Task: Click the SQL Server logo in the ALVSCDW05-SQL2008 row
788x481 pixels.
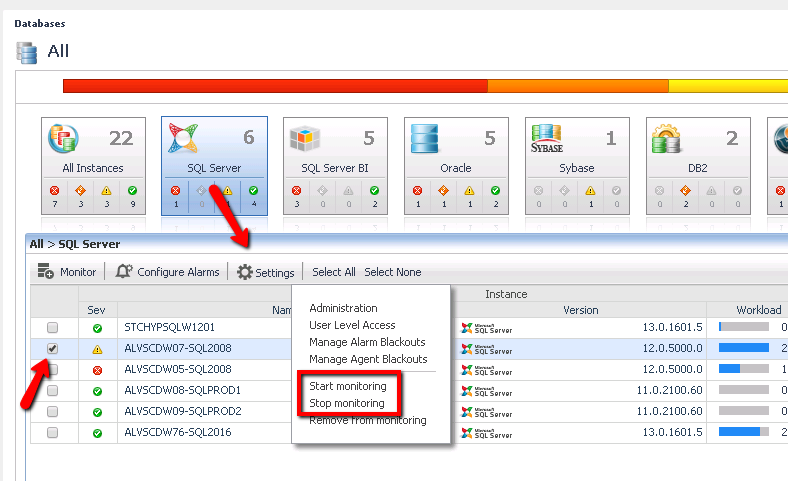Action: 486,371
